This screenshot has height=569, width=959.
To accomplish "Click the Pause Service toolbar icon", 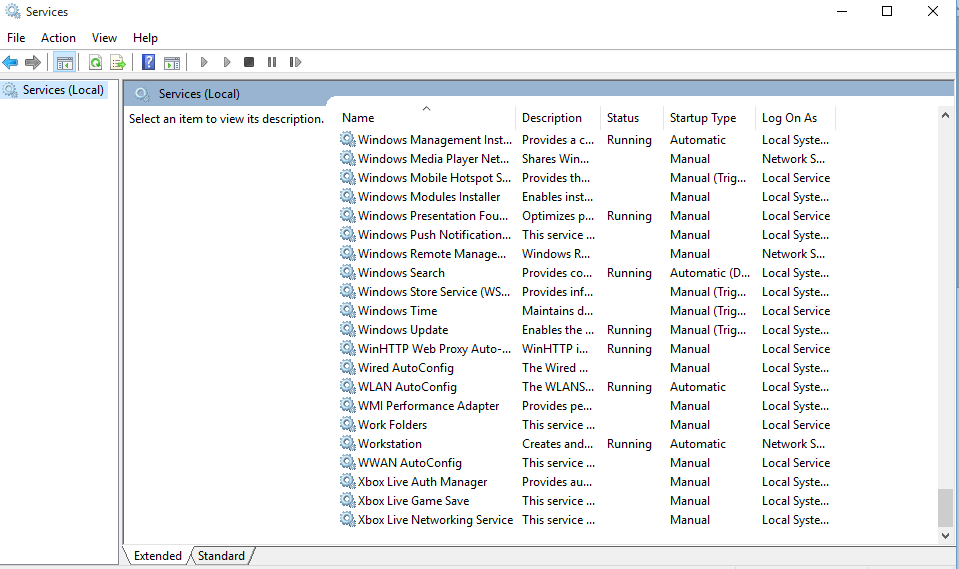I will pyautogui.click(x=272, y=62).
